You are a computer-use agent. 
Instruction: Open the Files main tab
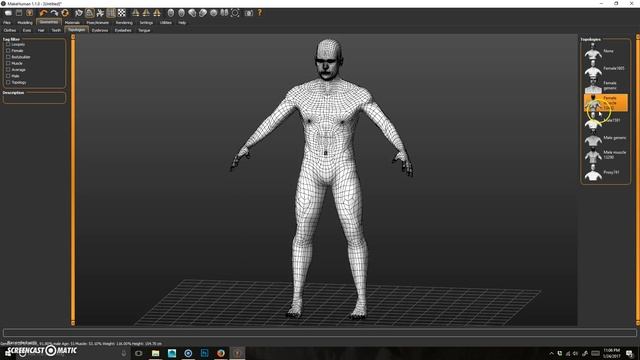(7, 23)
